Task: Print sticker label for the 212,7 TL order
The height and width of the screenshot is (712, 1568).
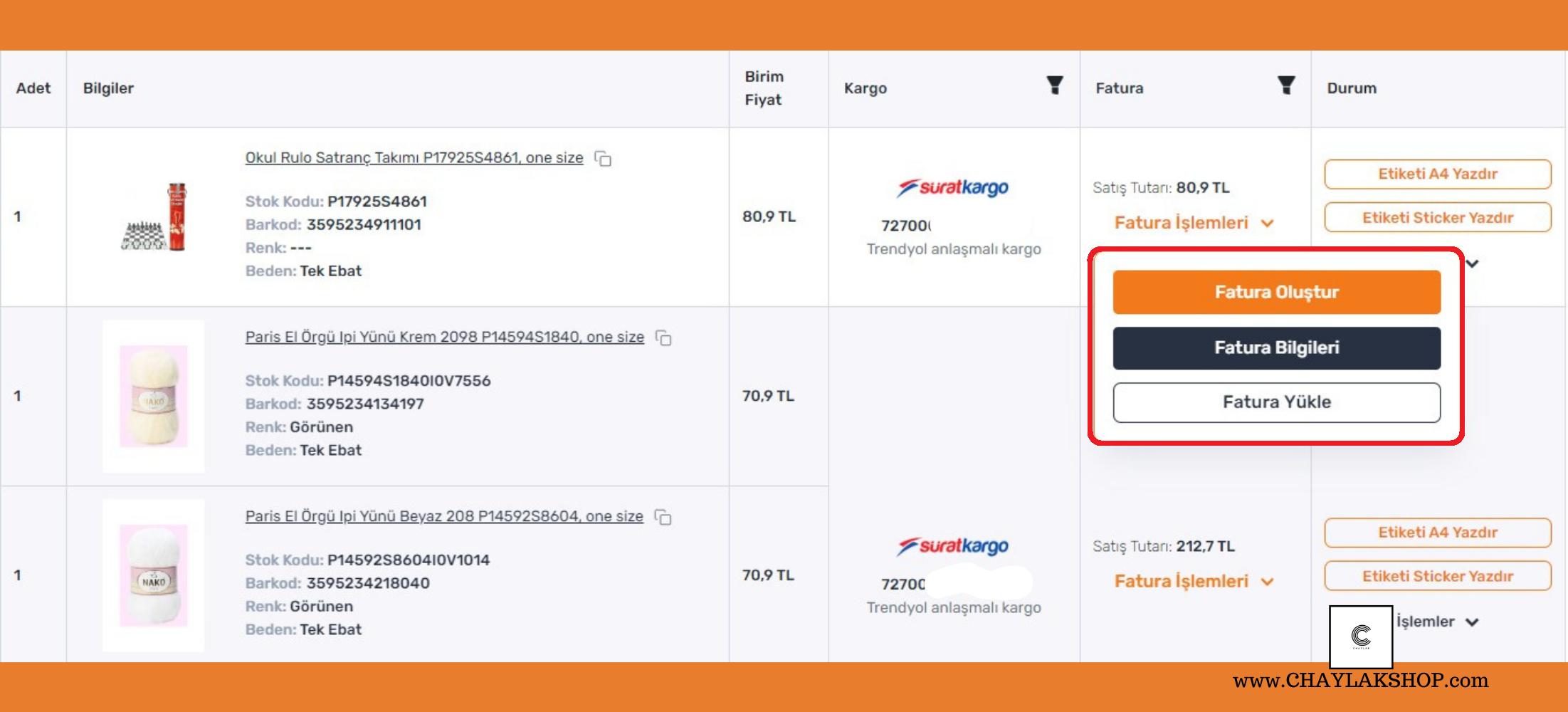Action: (x=1438, y=576)
